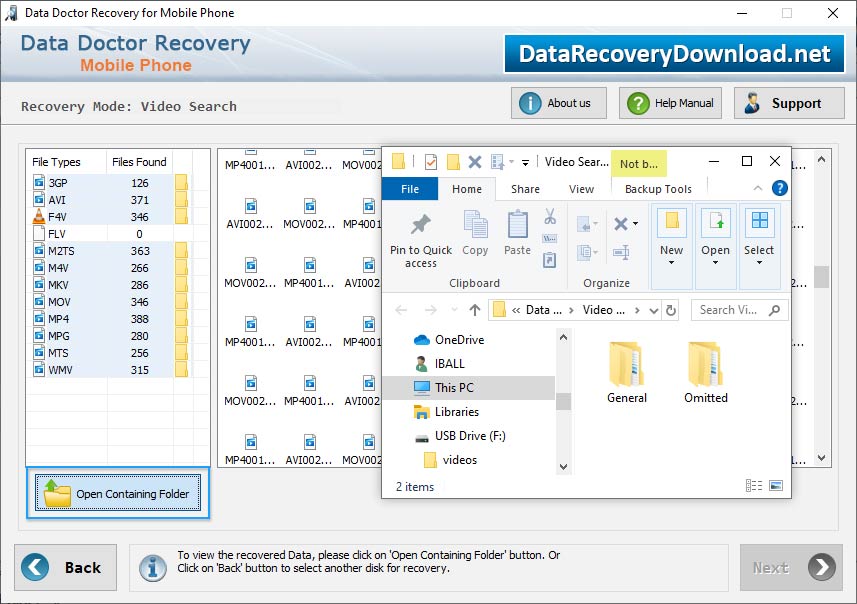Click the Delete X icon in Organize
The image size is (857, 604).
620,224
